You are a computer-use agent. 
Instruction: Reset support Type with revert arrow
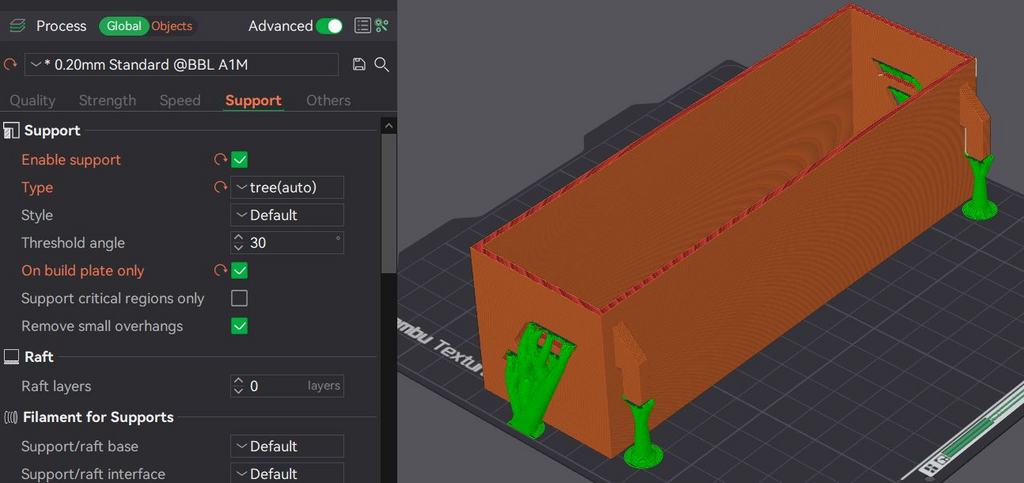point(221,187)
